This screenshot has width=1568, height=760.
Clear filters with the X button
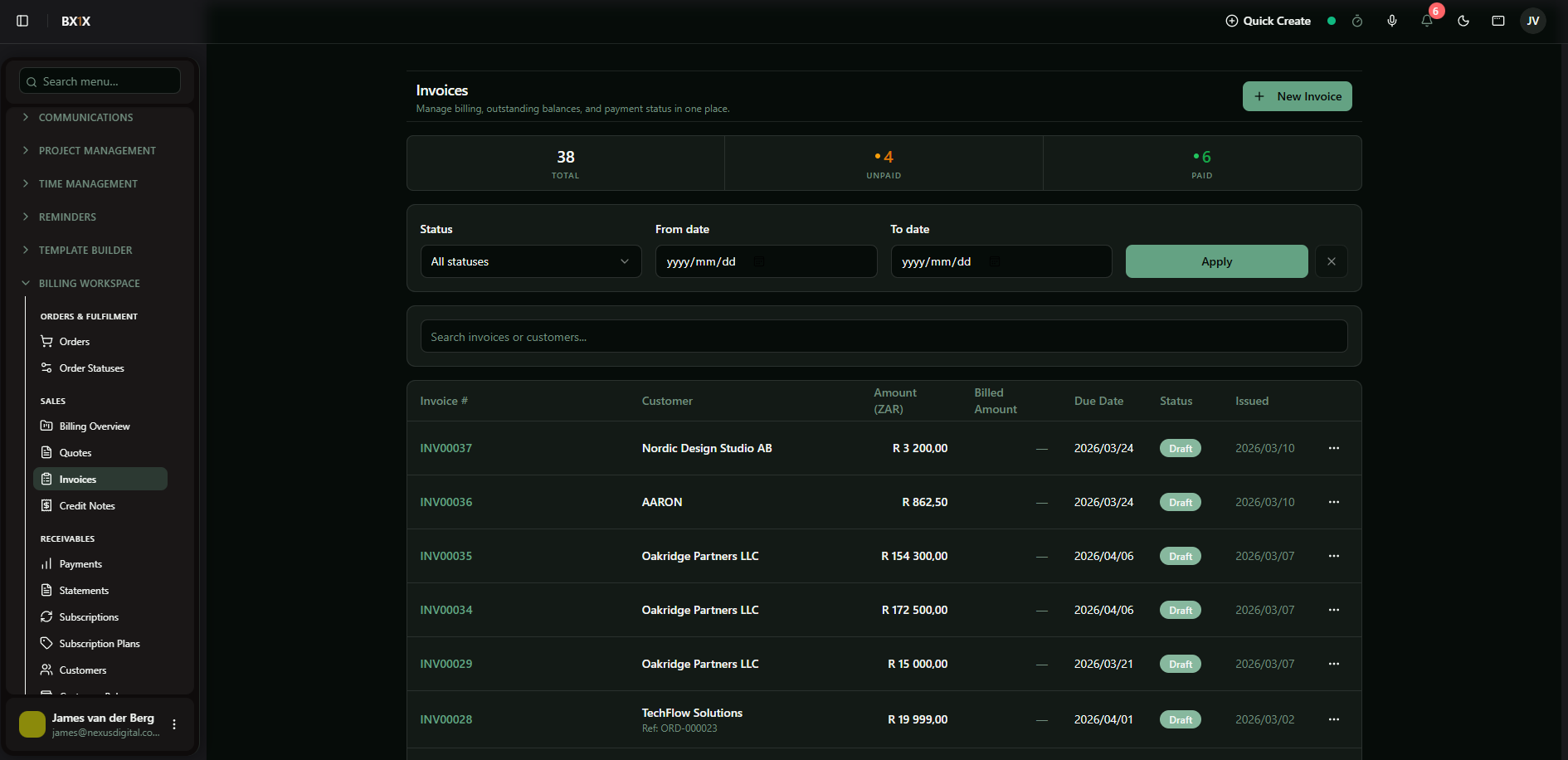tap(1332, 261)
